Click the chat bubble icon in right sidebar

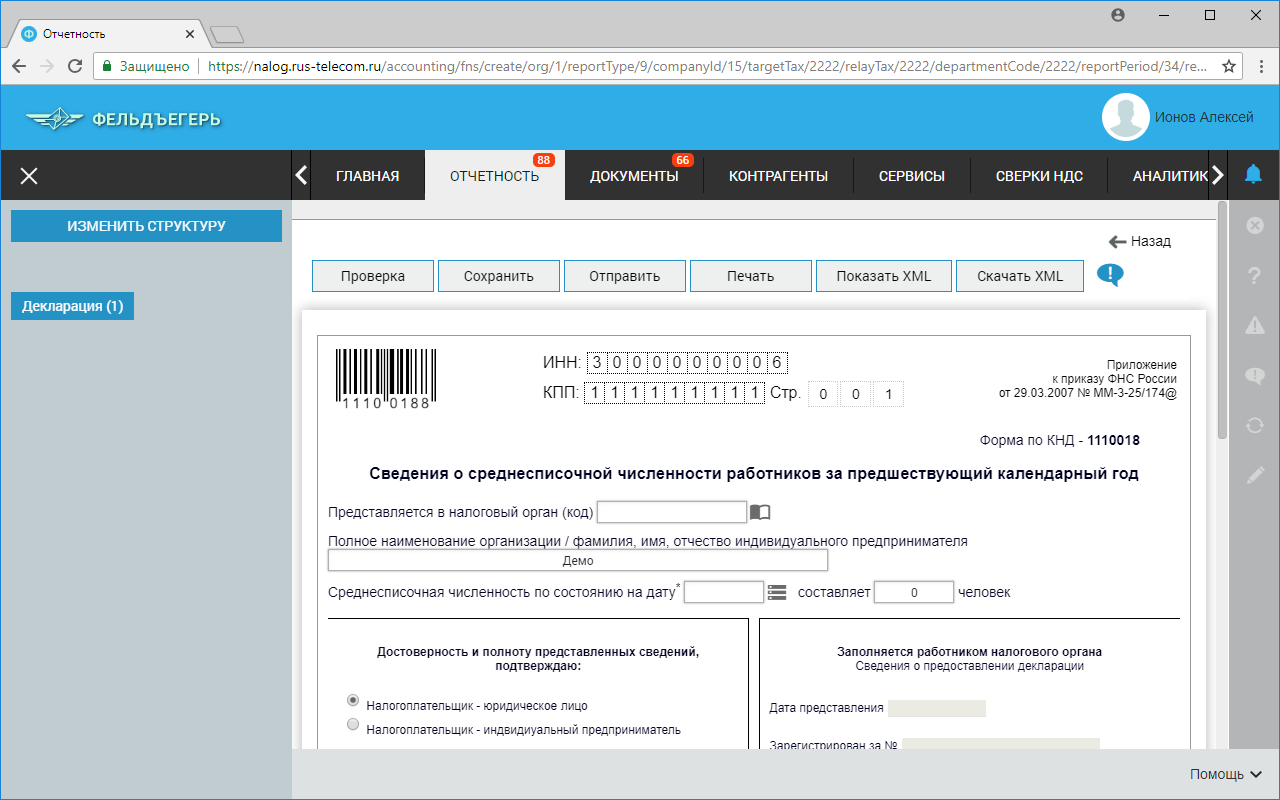(x=1254, y=376)
